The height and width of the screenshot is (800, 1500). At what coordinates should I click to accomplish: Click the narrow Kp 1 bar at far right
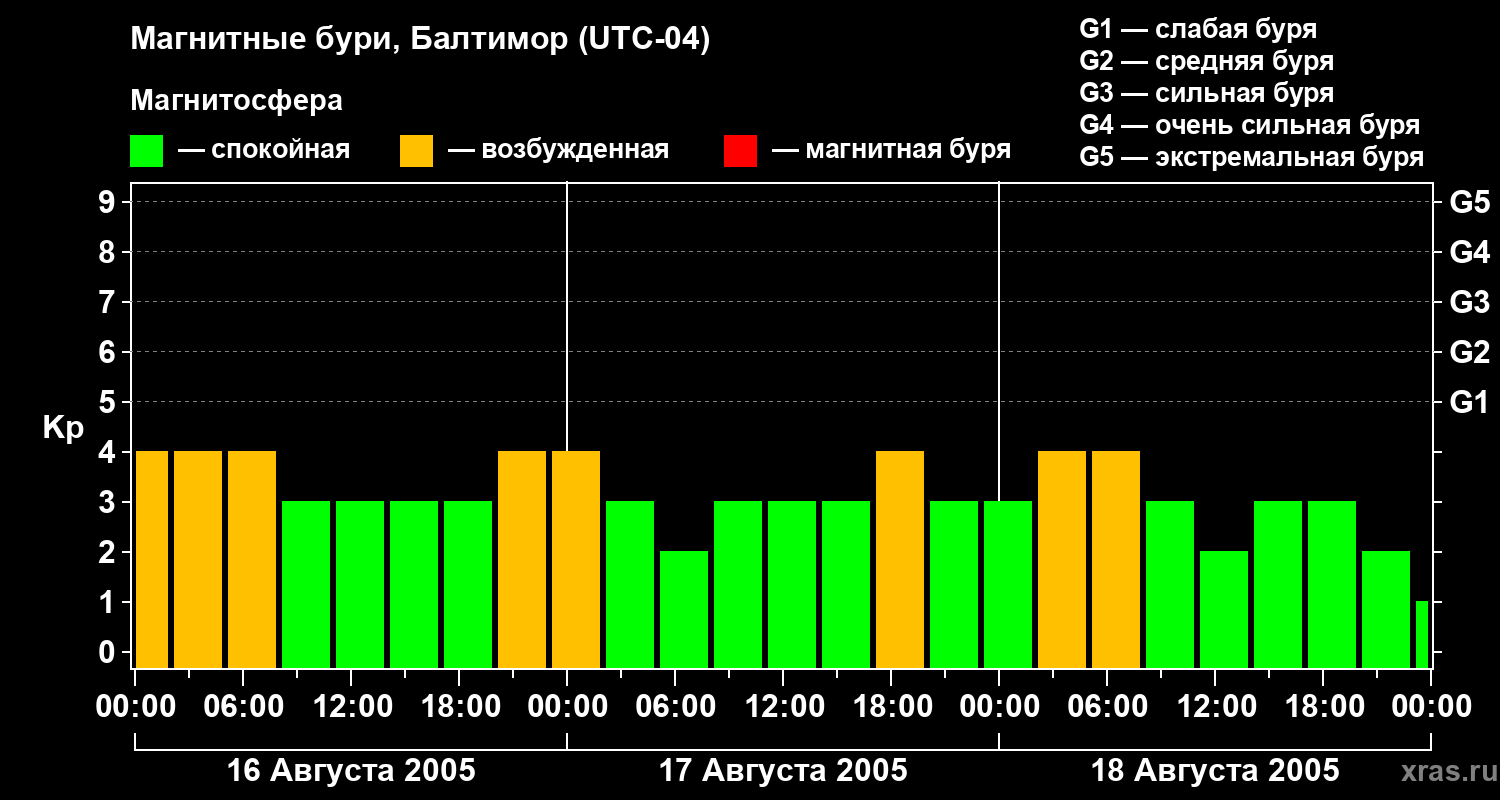click(1421, 634)
